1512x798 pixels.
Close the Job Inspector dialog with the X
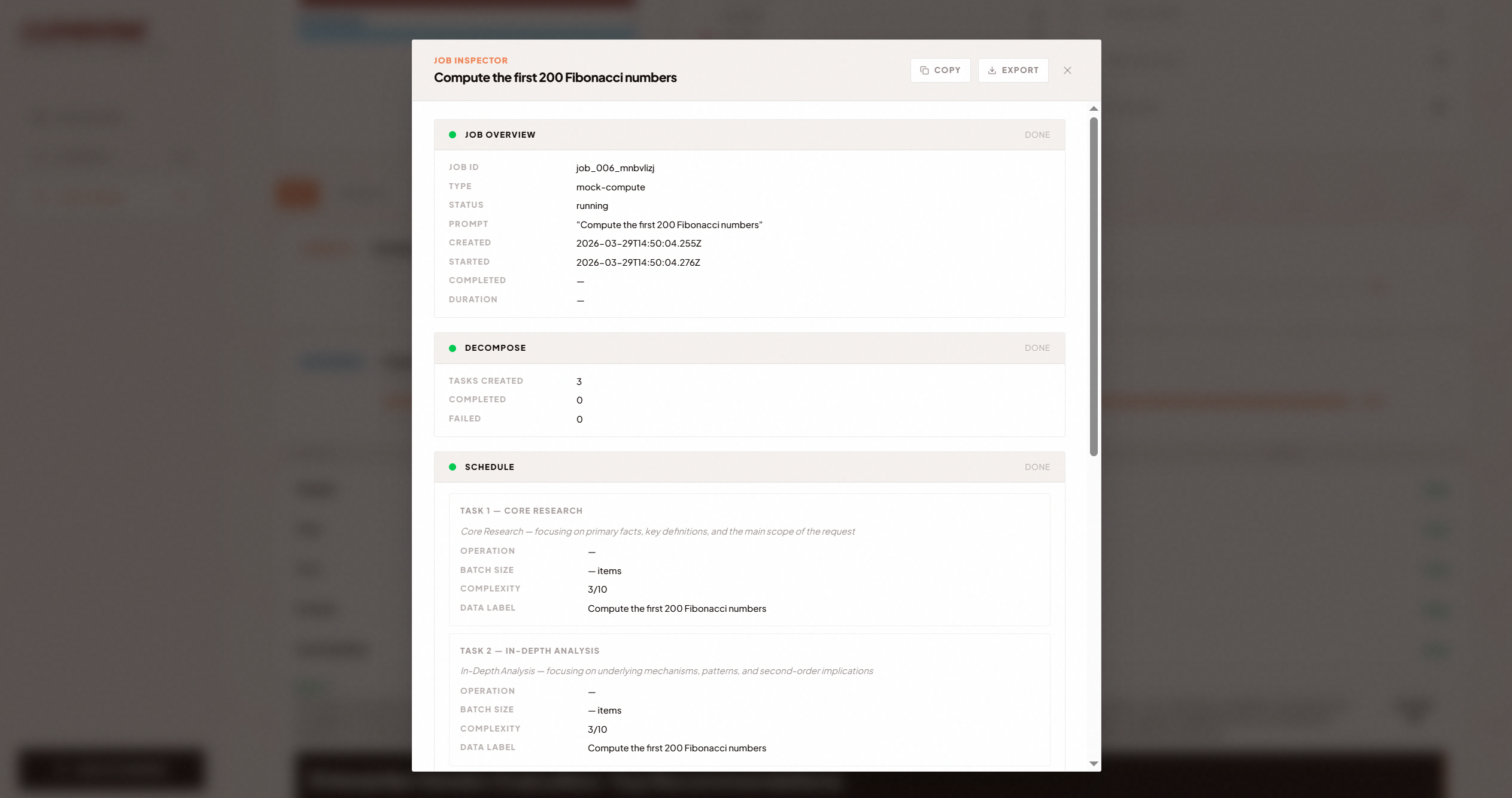pos(1067,70)
